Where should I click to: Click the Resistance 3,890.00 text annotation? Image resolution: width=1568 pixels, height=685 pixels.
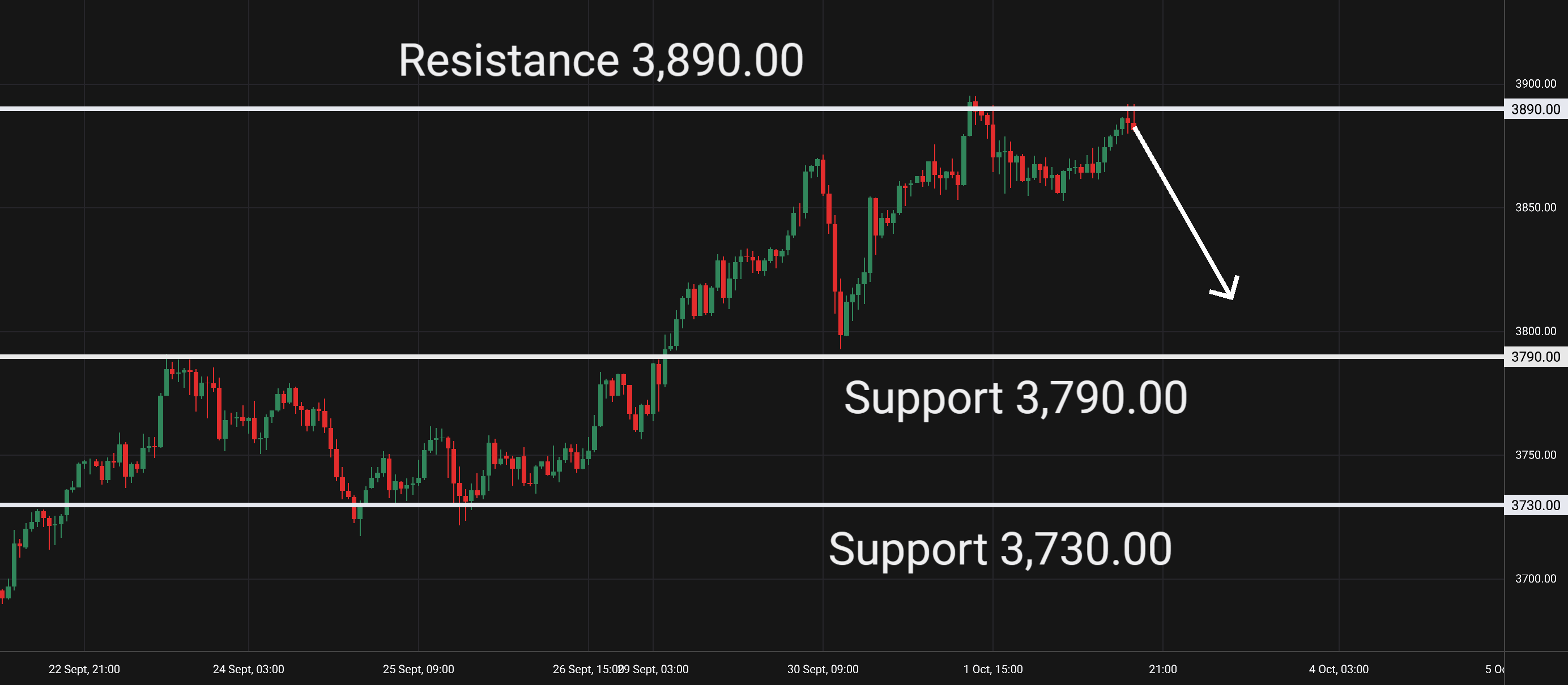point(601,61)
